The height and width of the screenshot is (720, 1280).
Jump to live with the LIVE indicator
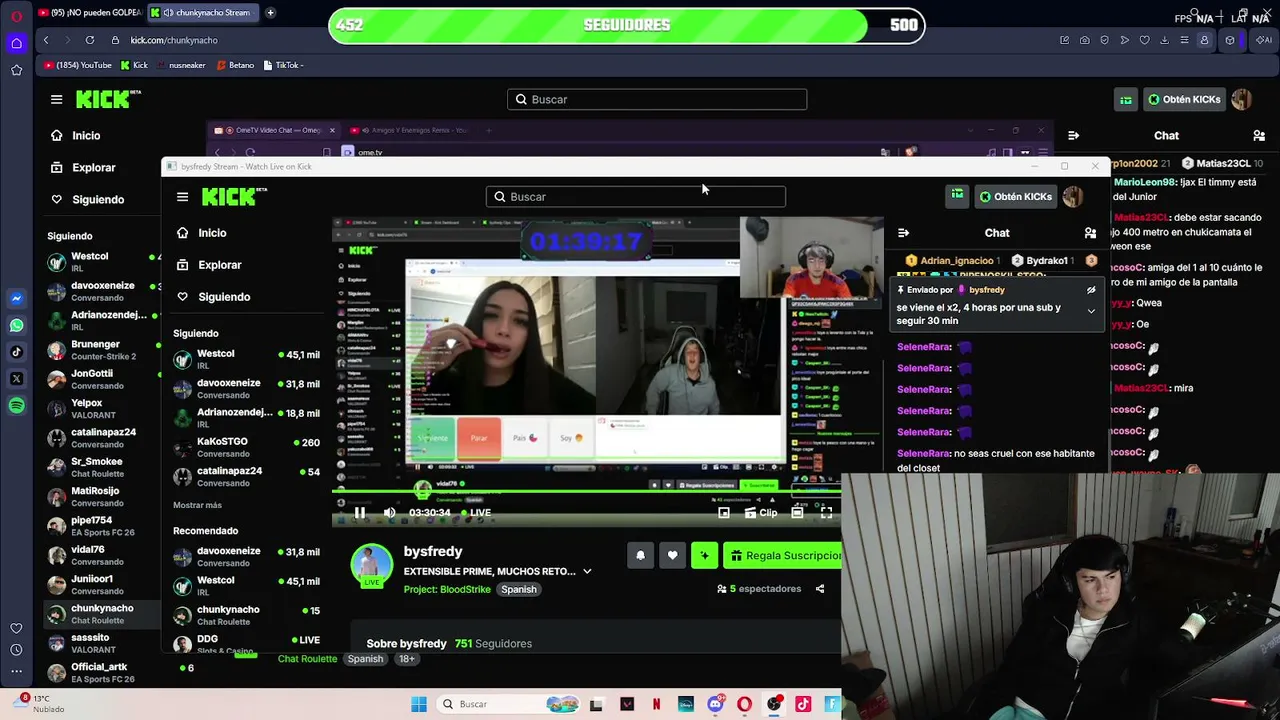point(474,513)
